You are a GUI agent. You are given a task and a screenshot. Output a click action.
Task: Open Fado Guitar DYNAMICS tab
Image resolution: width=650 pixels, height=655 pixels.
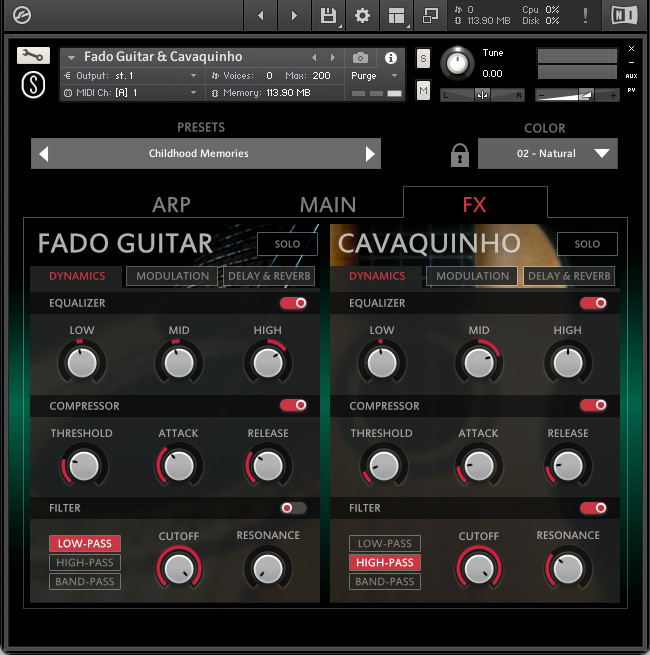point(77,276)
